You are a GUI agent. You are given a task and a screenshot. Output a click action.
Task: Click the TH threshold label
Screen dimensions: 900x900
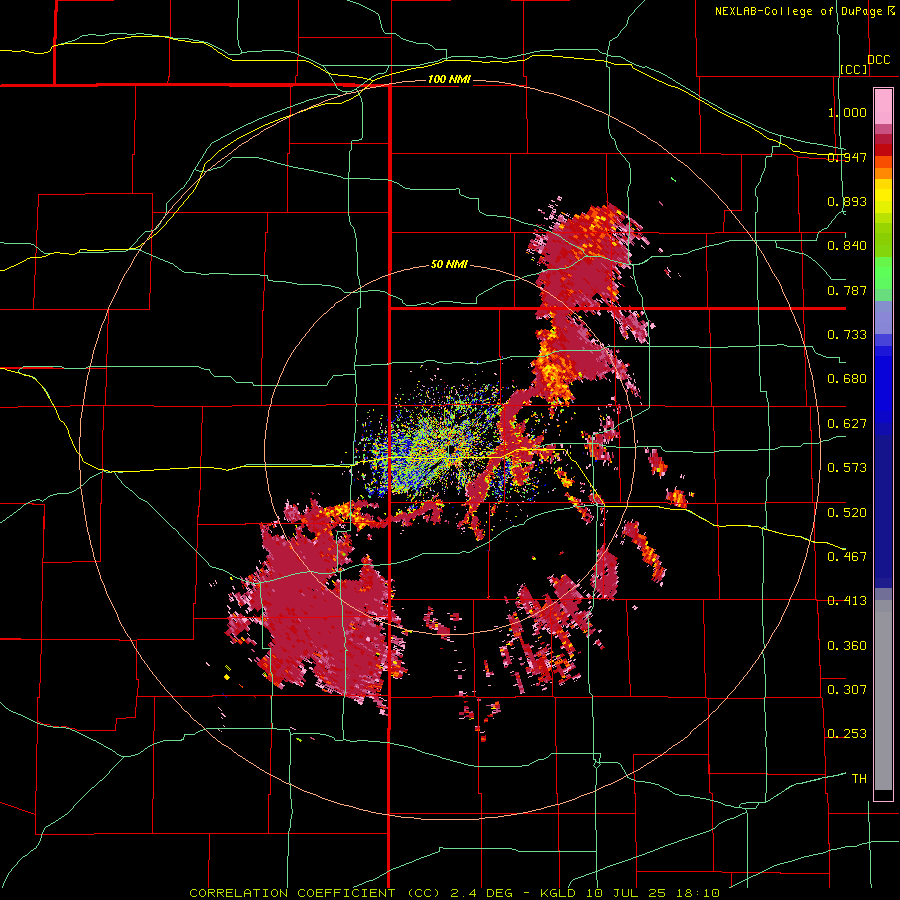pyautogui.click(x=859, y=779)
